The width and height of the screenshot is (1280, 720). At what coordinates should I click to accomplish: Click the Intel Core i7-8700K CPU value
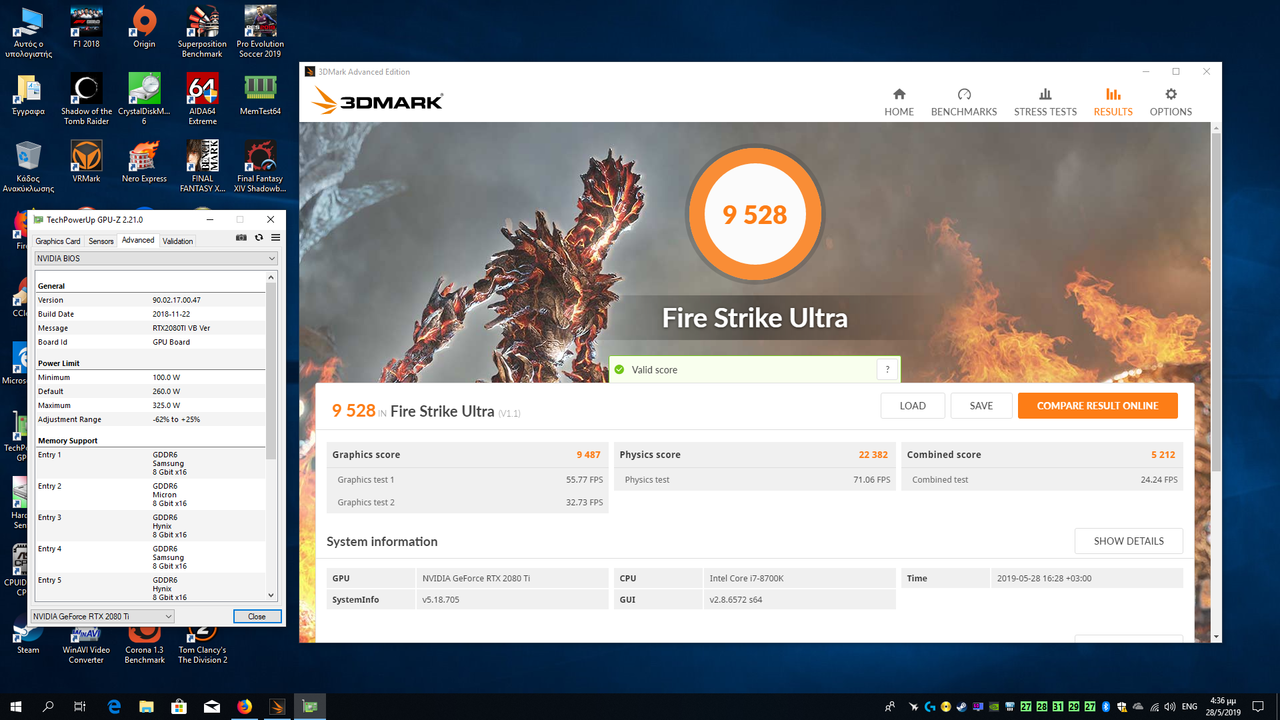[x=746, y=578]
